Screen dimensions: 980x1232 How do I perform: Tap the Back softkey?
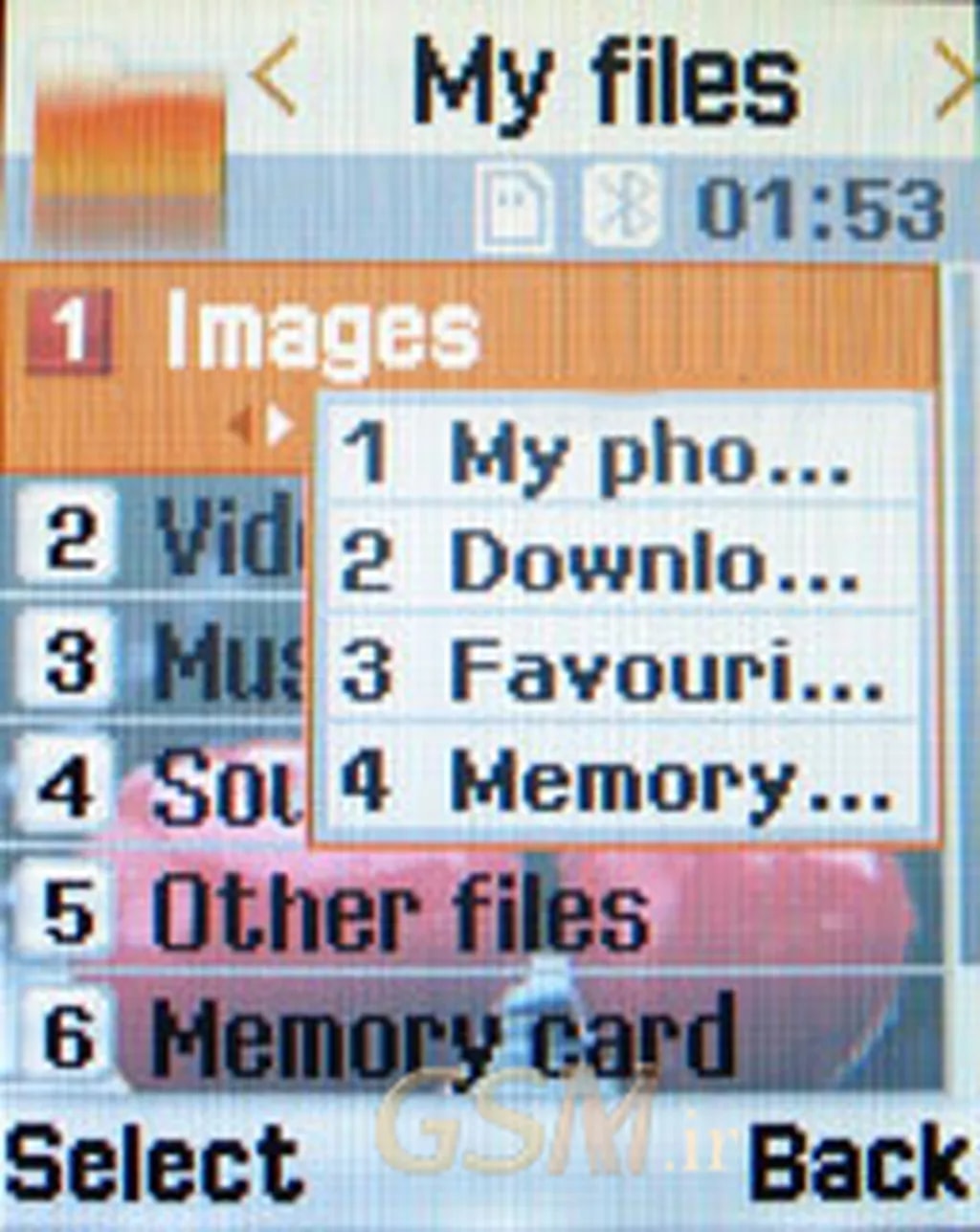(x=857, y=1162)
